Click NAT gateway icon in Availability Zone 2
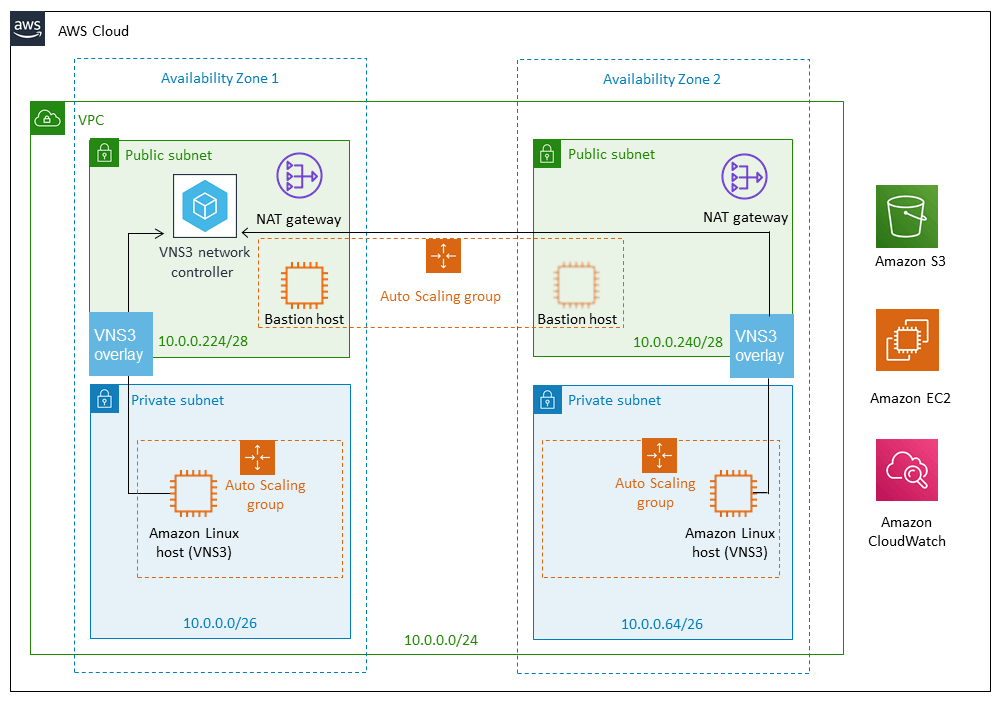Image resolution: width=1001 pixels, height=703 pixels. (x=744, y=177)
